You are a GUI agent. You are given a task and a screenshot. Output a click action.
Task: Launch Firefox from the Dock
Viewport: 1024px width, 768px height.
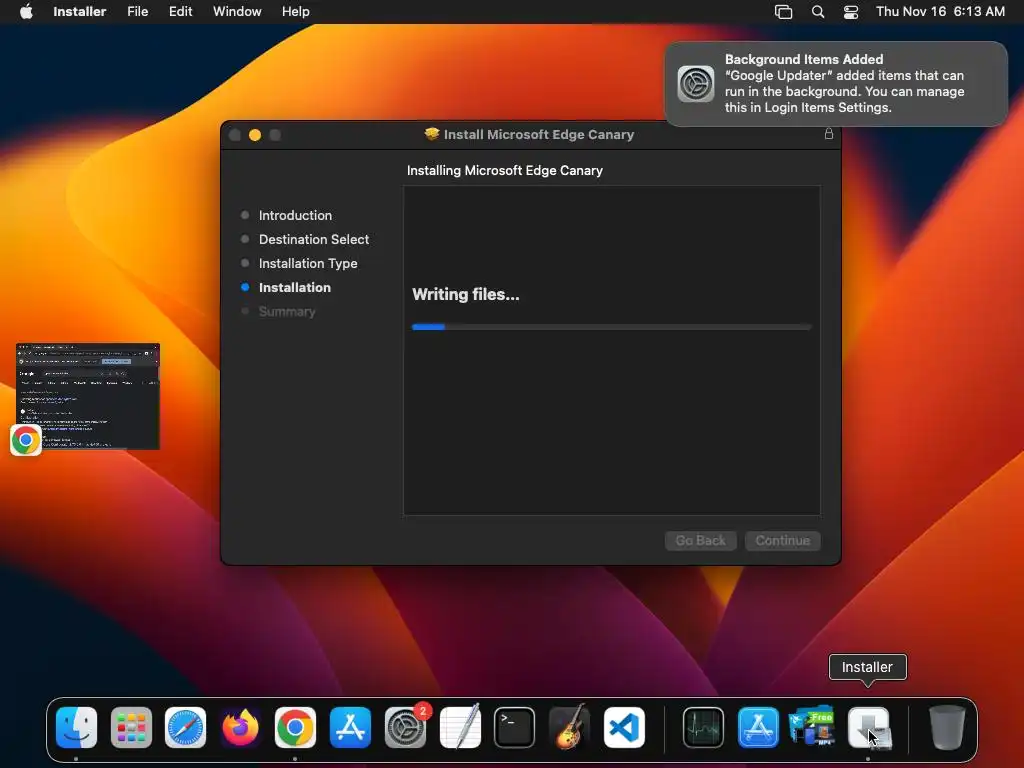(x=240, y=727)
